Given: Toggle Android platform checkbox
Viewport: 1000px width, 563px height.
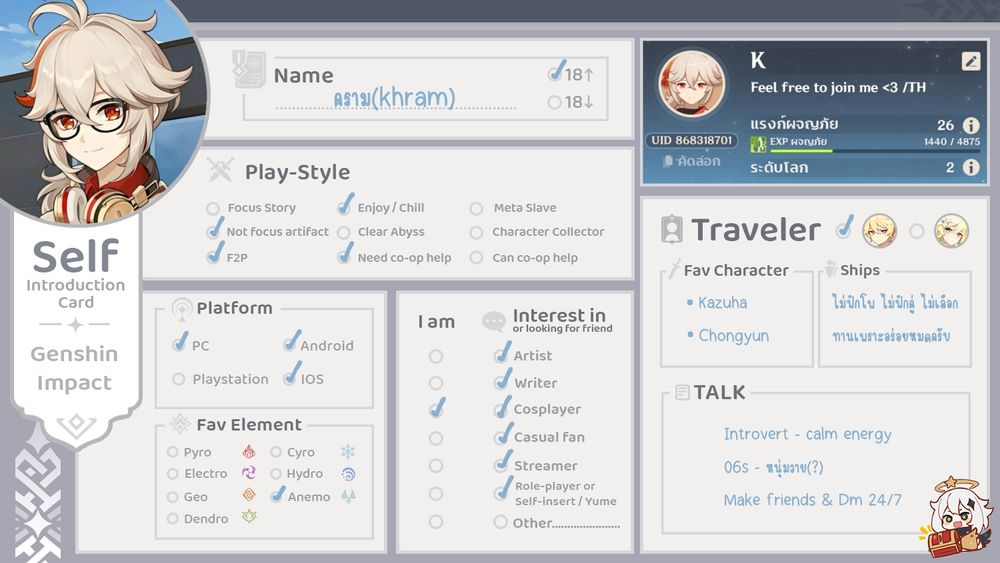Looking at the screenshot, I should (291, 342).
